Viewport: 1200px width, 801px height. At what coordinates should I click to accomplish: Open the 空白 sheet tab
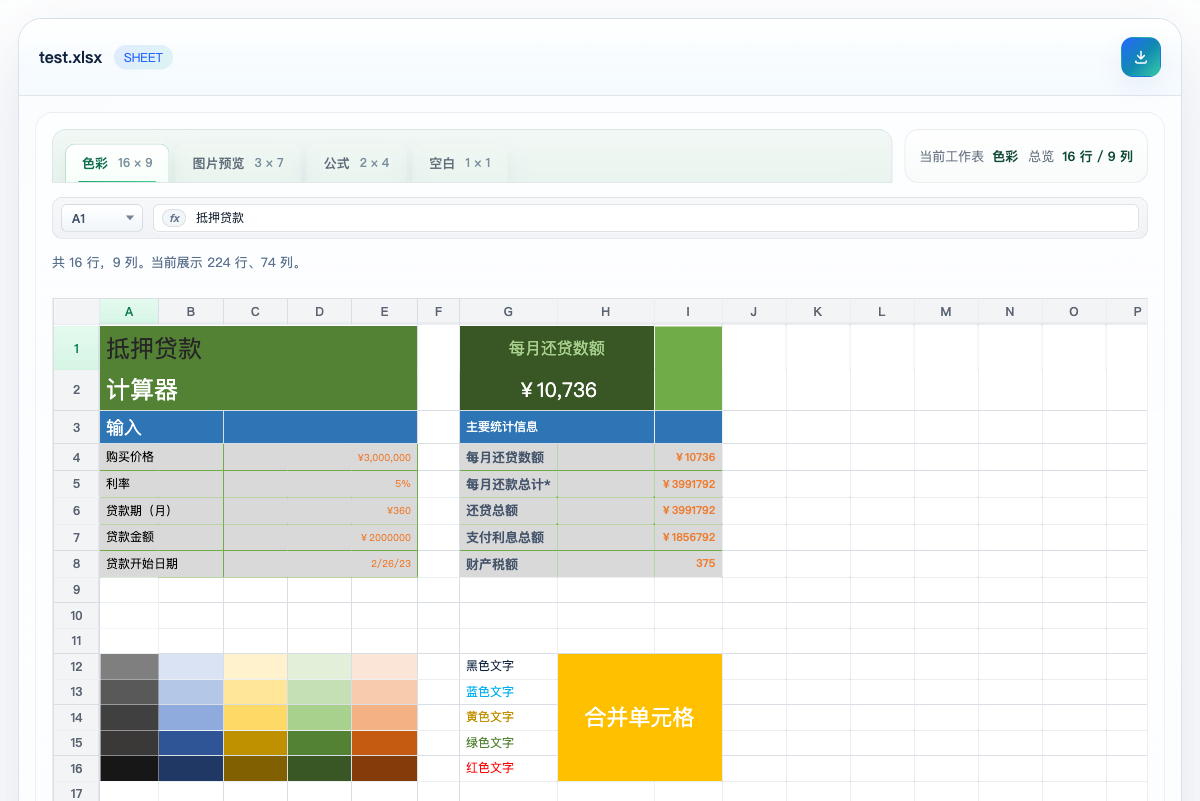coord(460,163)
